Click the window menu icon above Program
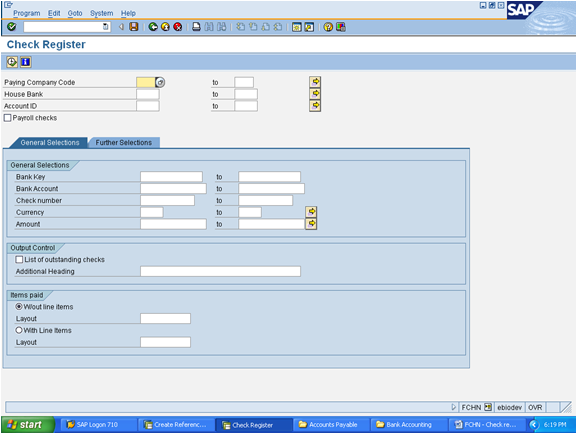This screenshot has width=576, height=433. point(8,4)
